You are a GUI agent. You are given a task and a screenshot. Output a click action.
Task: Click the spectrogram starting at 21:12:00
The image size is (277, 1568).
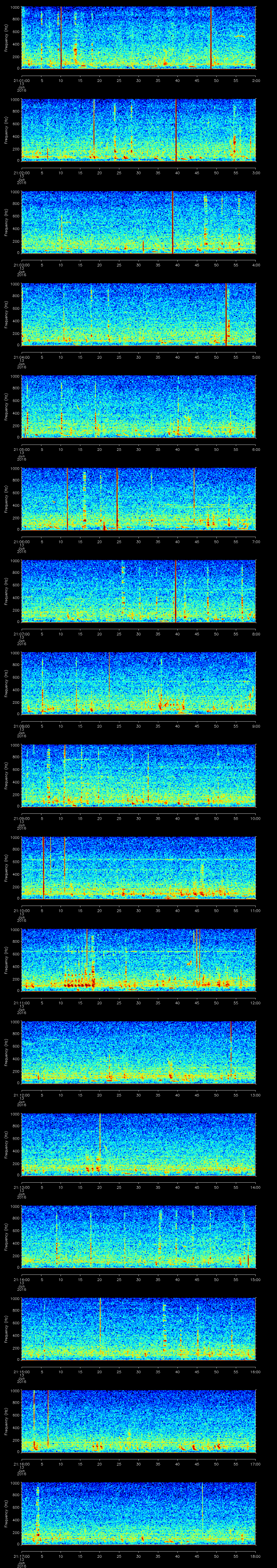(139, 1052)
